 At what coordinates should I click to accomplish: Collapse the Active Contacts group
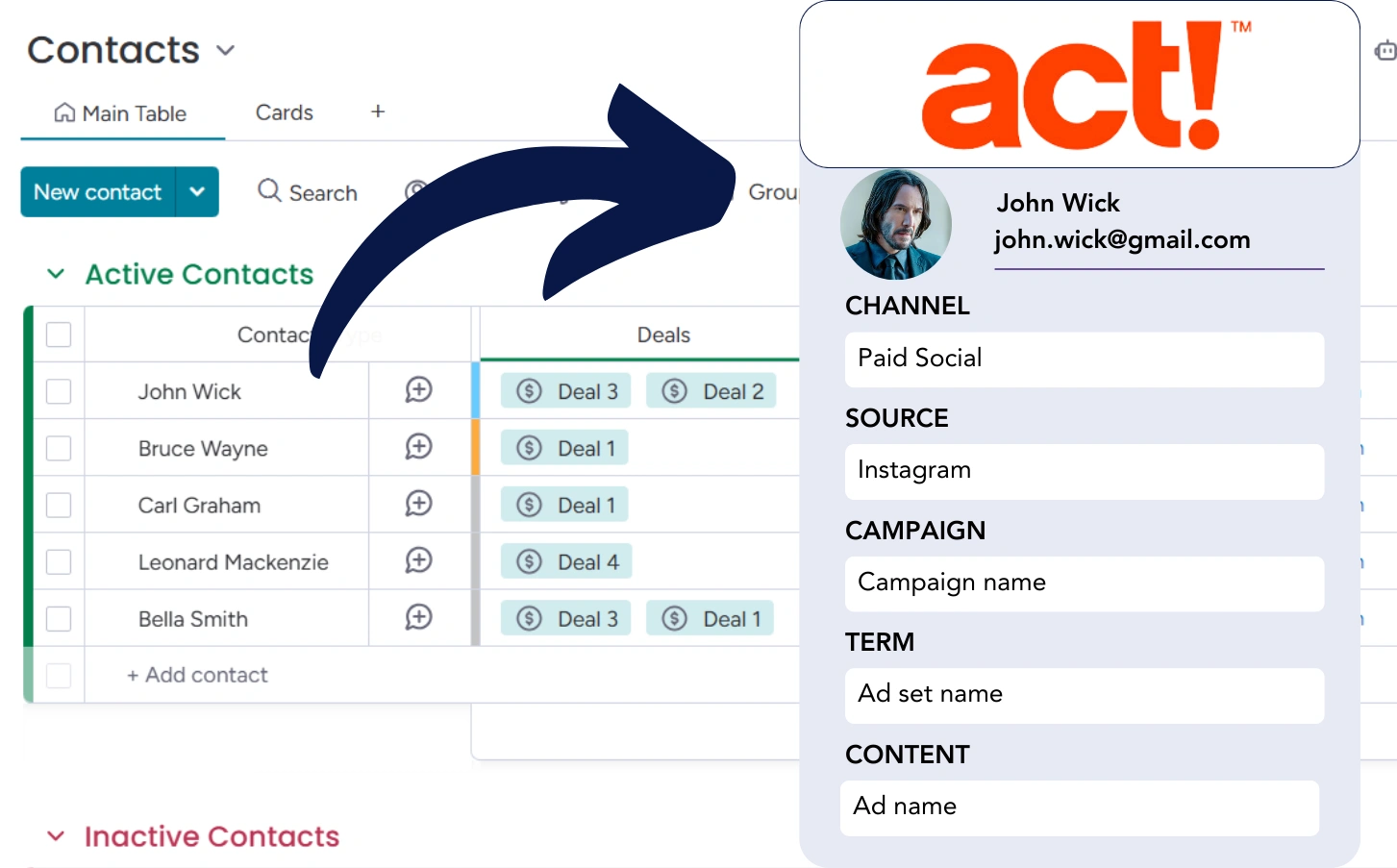coord(56,274)
